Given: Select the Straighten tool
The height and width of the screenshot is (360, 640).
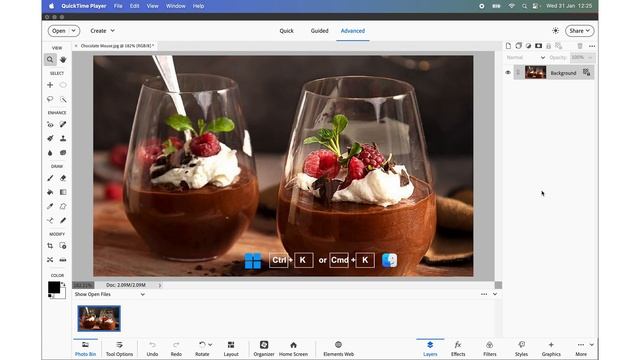Looking at the screenshot, I should 63,260.
